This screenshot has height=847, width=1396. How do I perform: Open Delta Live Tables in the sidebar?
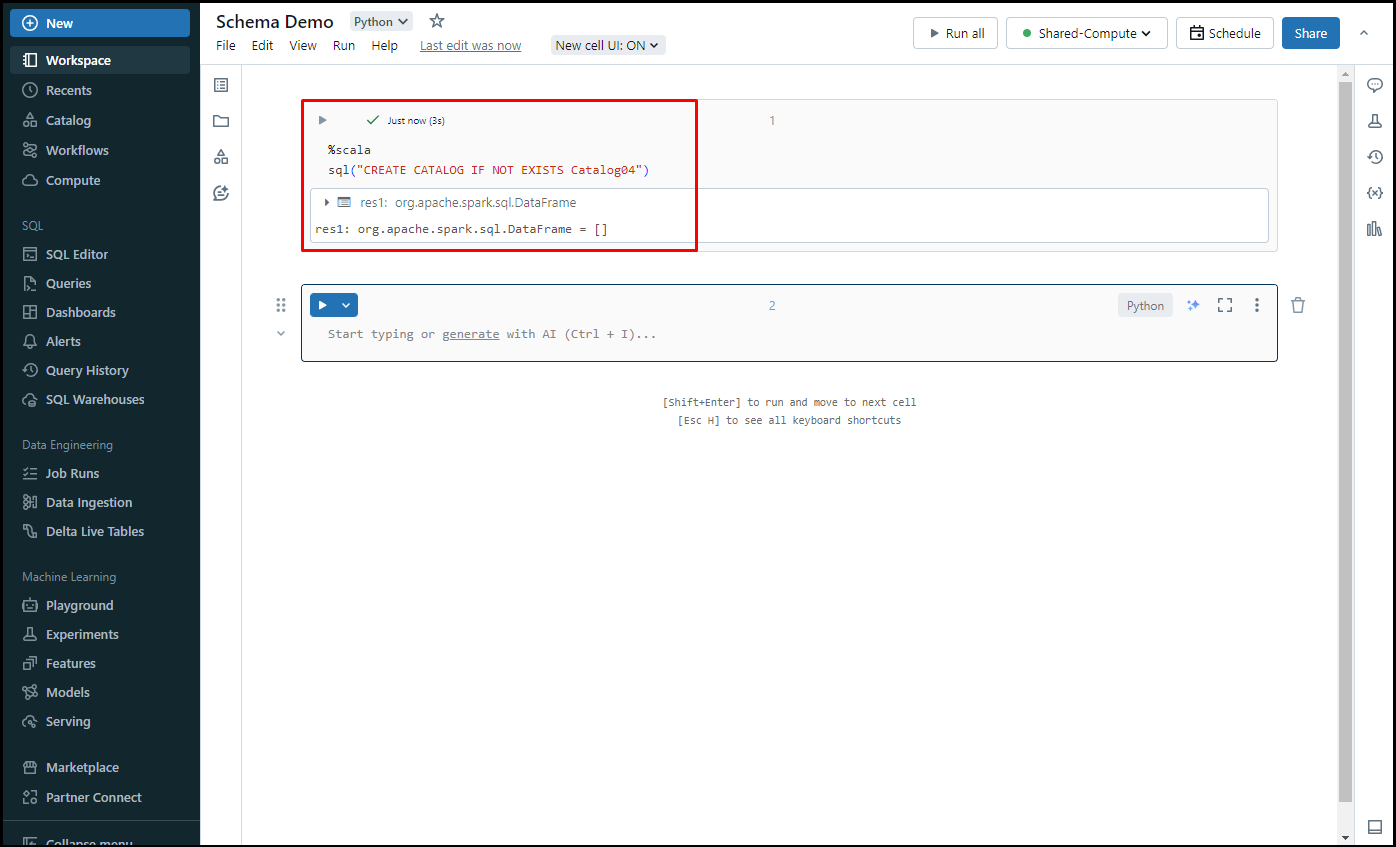click(x=100, y=531)
